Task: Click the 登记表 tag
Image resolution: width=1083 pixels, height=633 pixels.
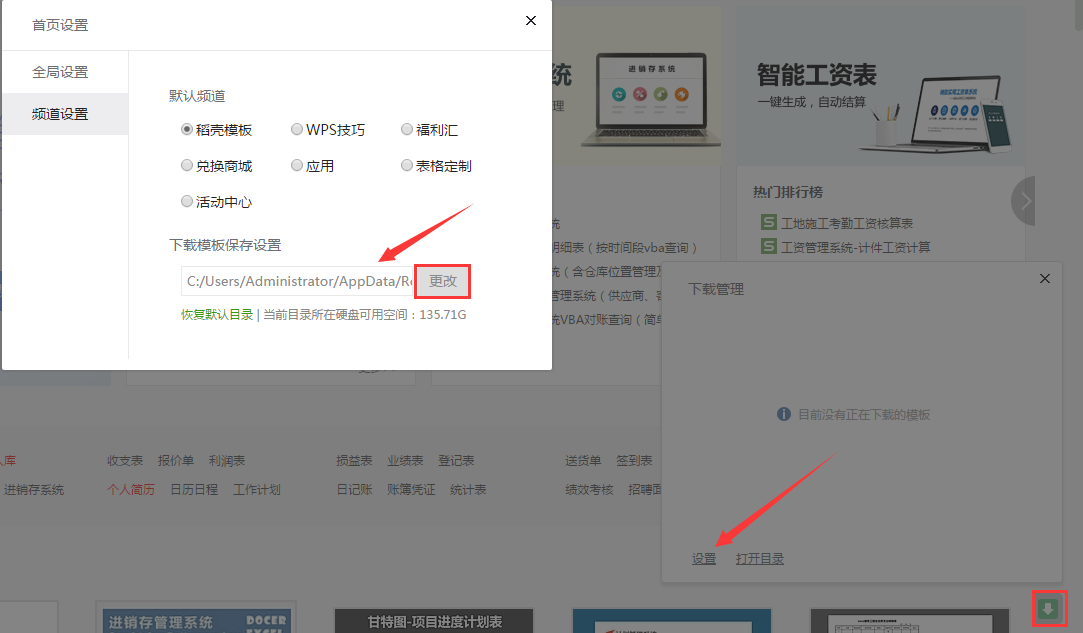Action: pyautogui.click(x=456, y=460)
